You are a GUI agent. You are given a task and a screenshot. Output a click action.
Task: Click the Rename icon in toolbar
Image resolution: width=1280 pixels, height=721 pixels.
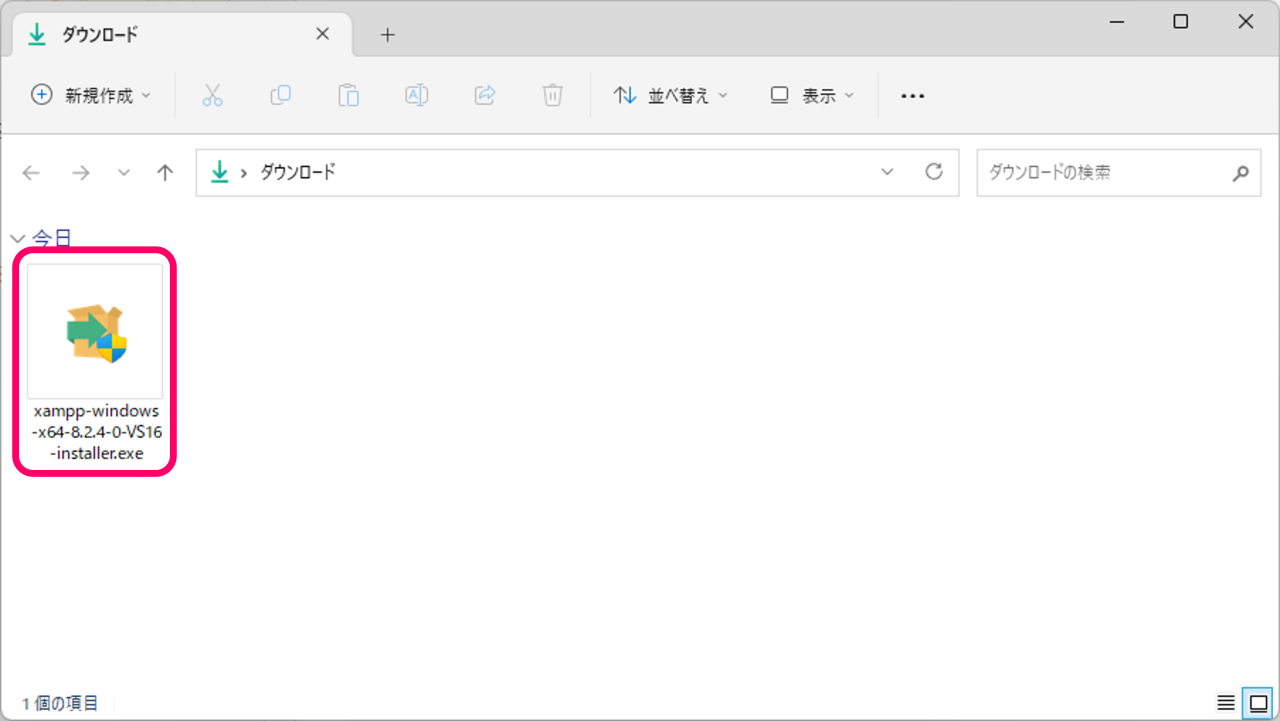click(x=416, y=95)
